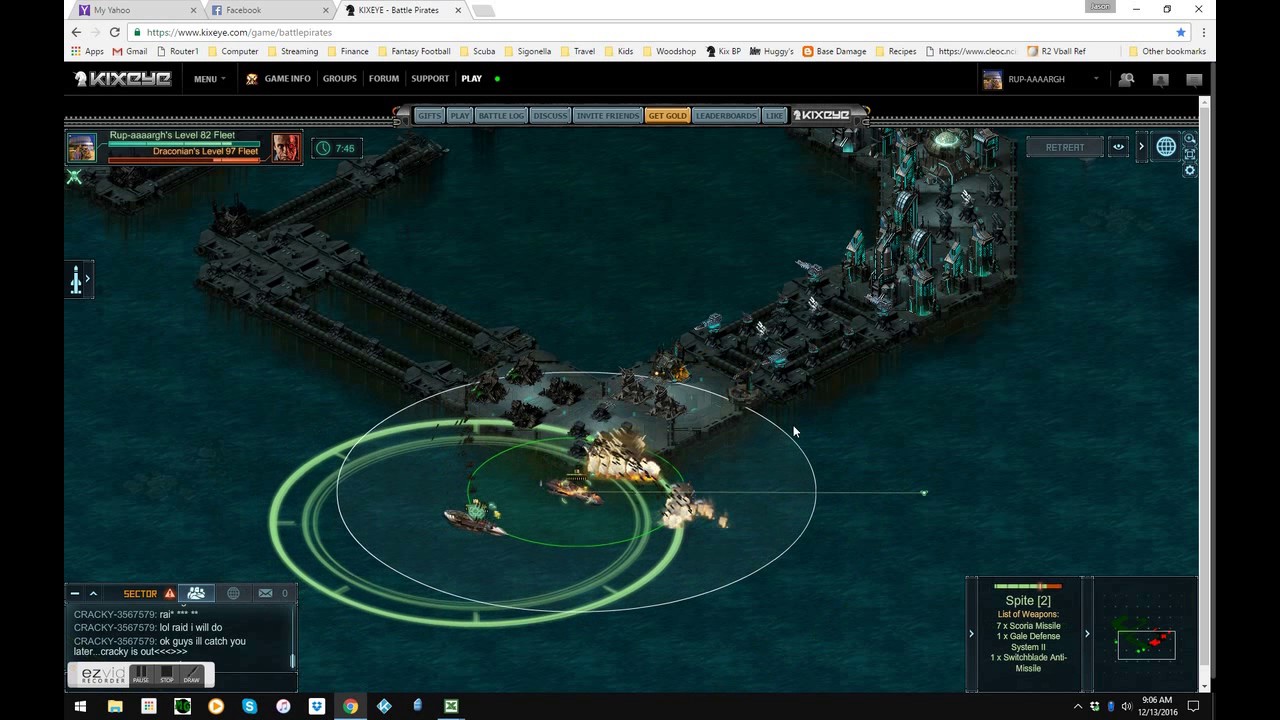This screenshot has height=720, width=1280.
Task: Open GROUPS menu item
Action: (340, 79)
